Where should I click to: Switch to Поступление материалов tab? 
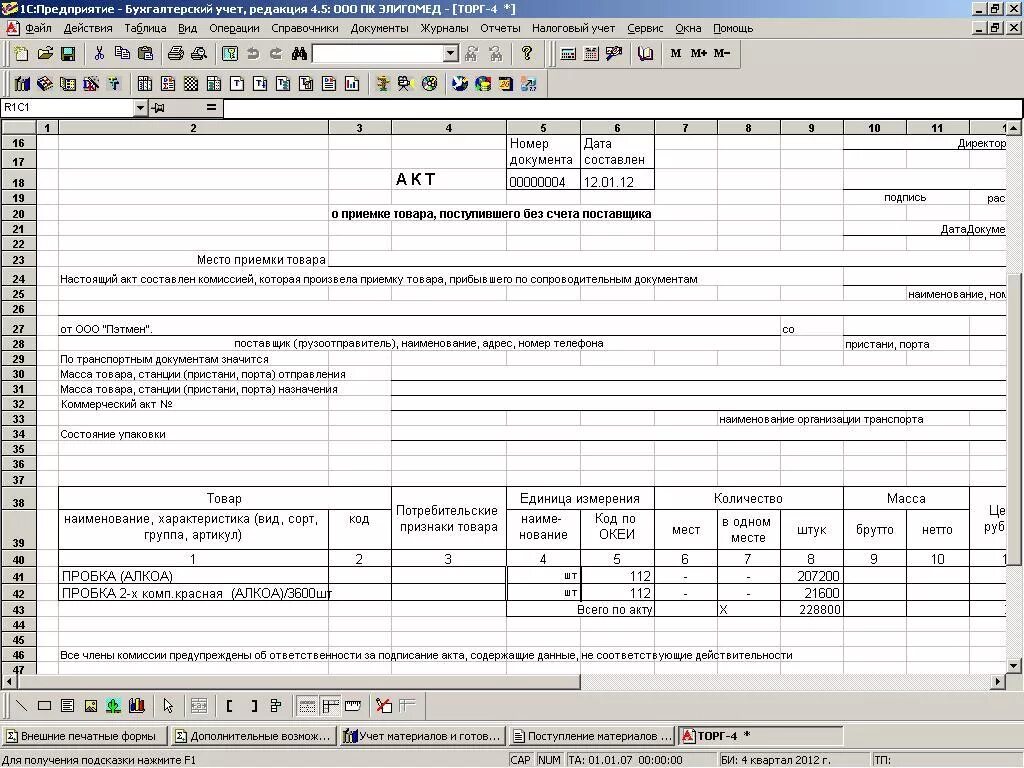click(592, 736)
